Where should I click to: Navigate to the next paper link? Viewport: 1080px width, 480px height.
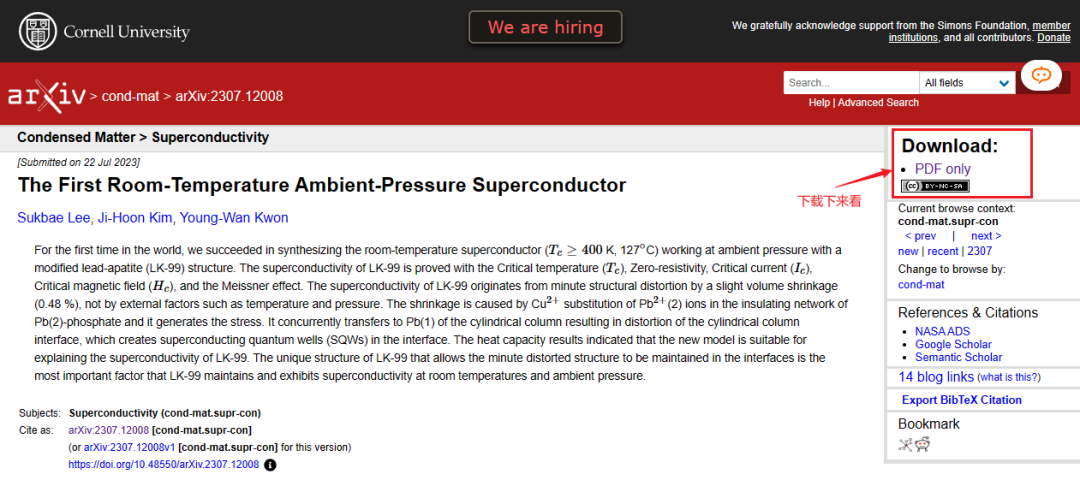[985, 236]
